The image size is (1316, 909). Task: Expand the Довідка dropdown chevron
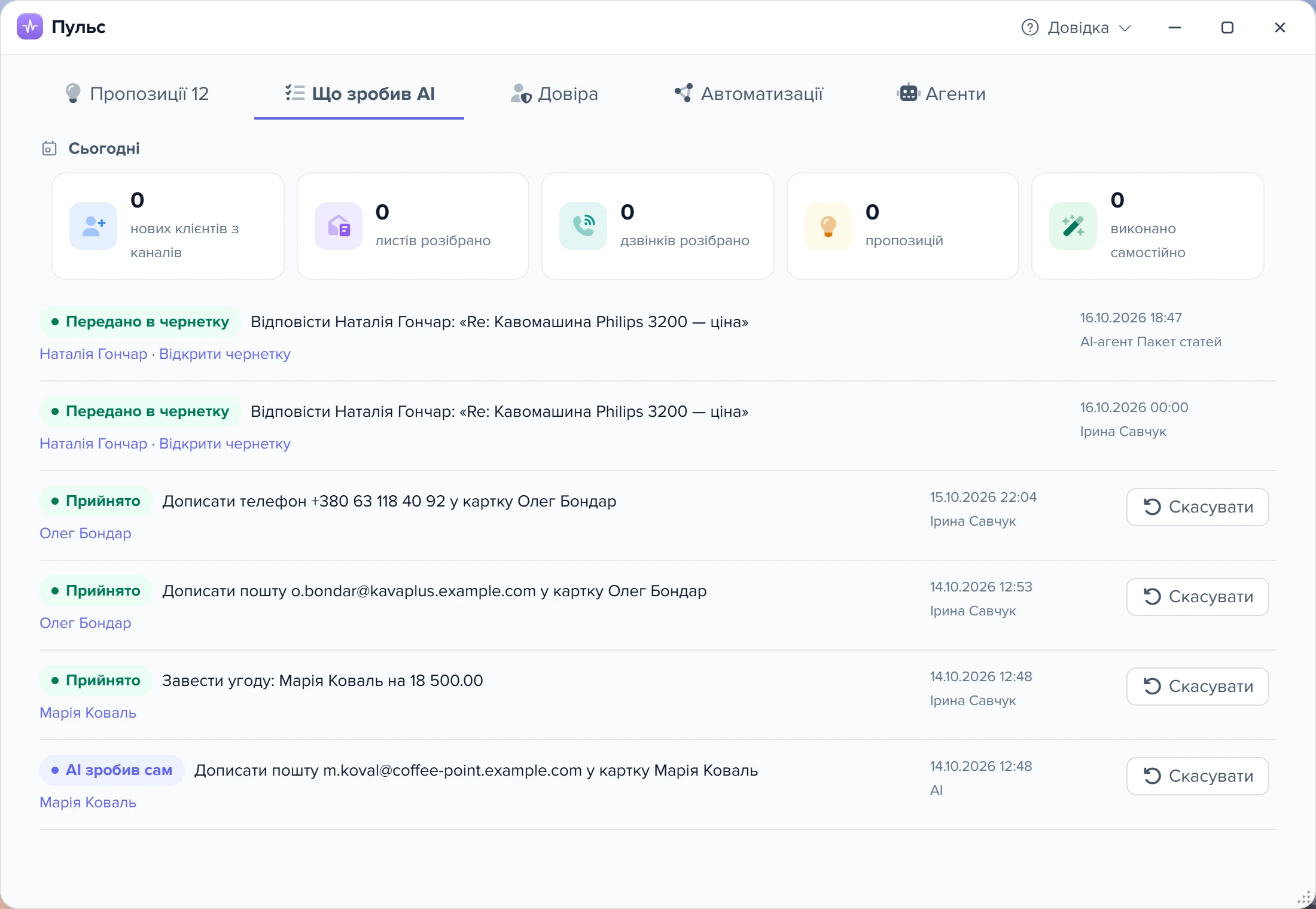click(1125, 28)
